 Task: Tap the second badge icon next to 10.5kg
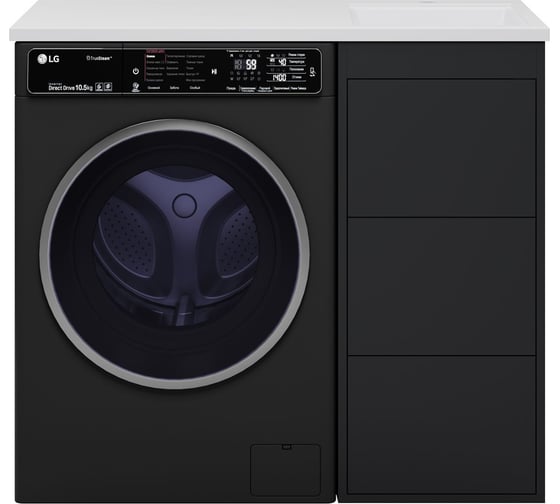[x=108, y=87]
